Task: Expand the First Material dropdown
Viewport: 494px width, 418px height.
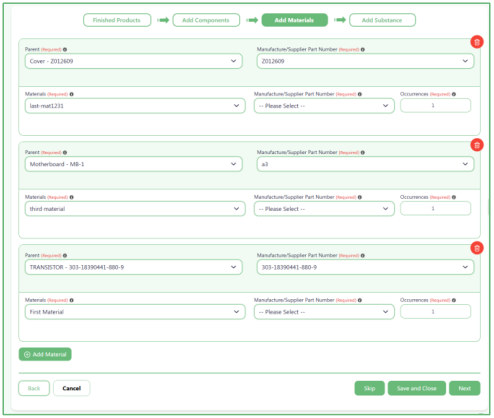Action: [135, 312]
